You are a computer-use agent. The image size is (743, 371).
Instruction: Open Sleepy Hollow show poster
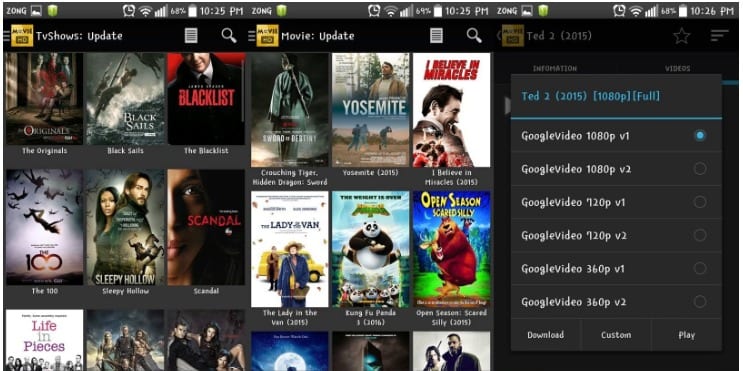click(126, 227)
